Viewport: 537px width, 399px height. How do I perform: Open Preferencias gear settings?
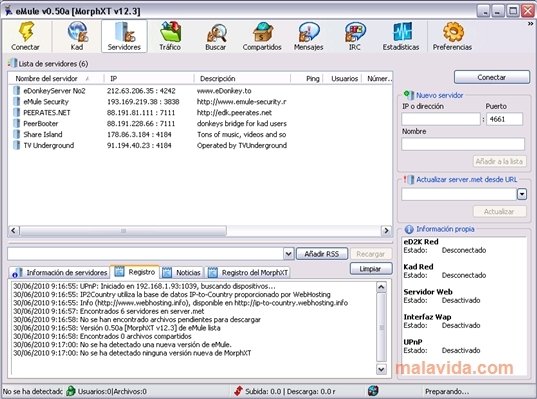click(x=452, y=36)
